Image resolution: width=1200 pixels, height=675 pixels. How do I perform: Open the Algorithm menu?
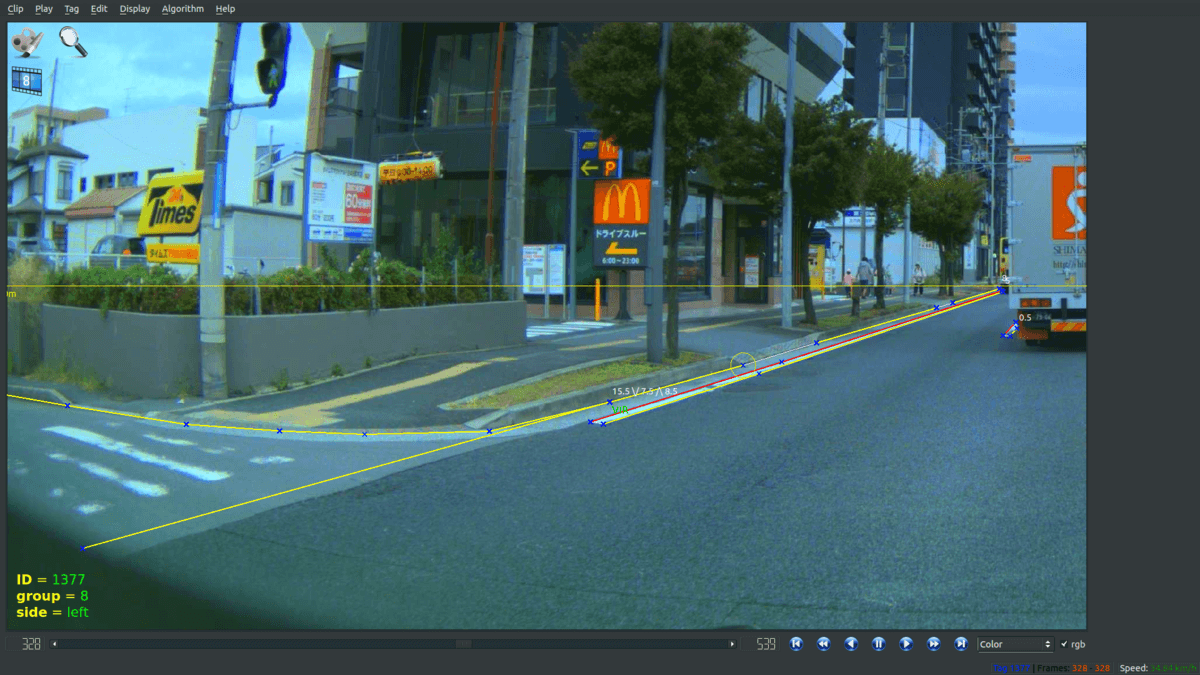pos(182,8)
